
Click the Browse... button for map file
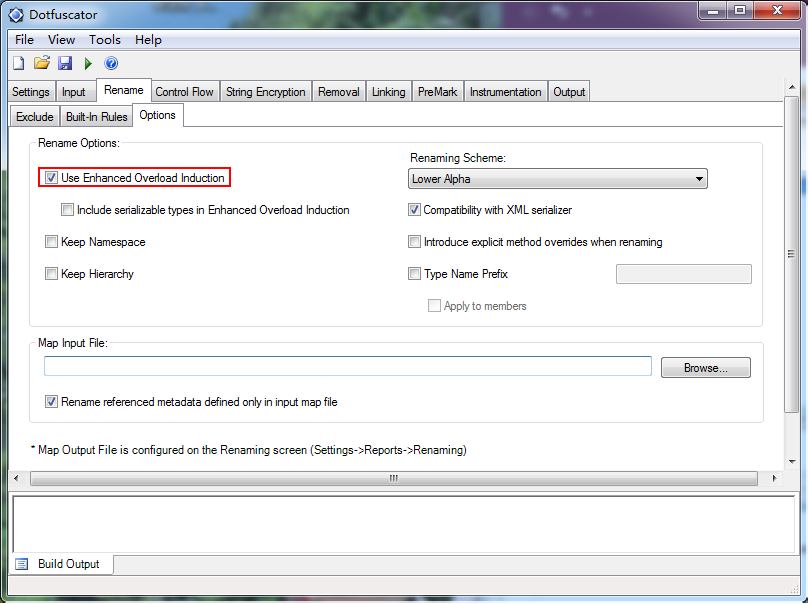coord(705,367)
